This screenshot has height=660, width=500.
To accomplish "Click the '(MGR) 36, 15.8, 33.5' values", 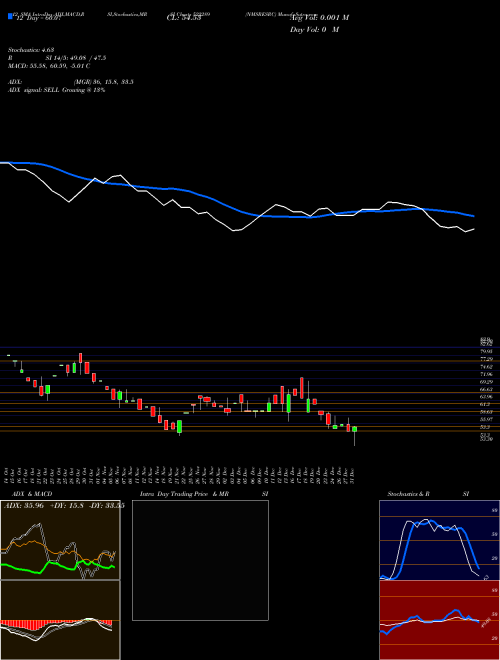I will (x=103, y=82).
